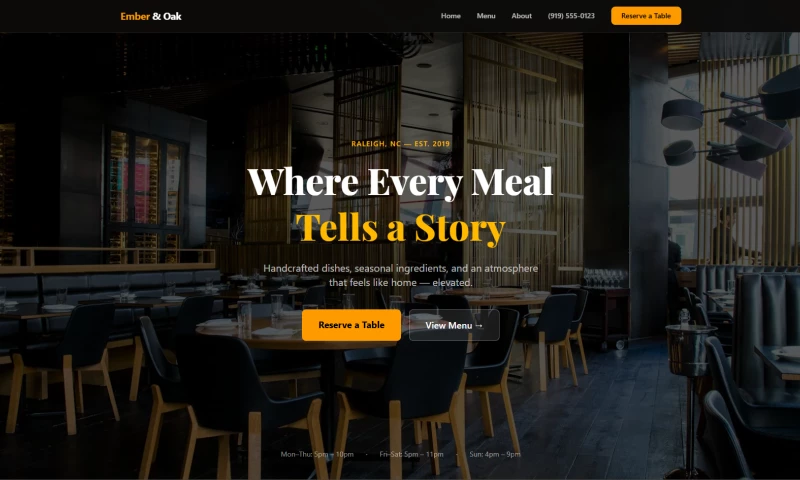Click the Handcrafted dishes description paragraph
The image size is (800, 480).
(x=401, y=275)
